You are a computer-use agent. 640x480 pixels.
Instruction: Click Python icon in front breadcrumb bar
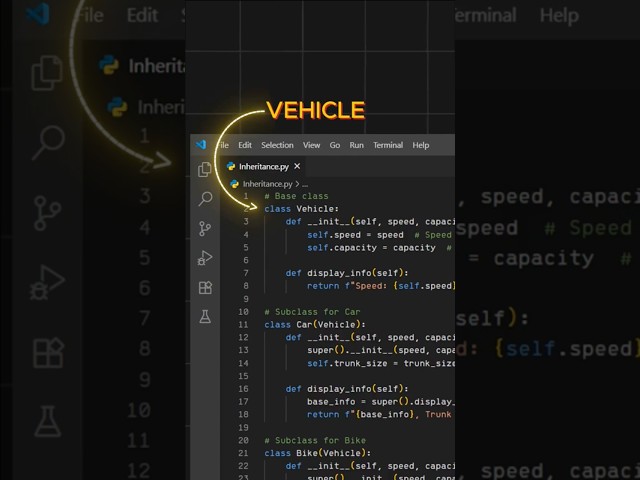(234, 184)
